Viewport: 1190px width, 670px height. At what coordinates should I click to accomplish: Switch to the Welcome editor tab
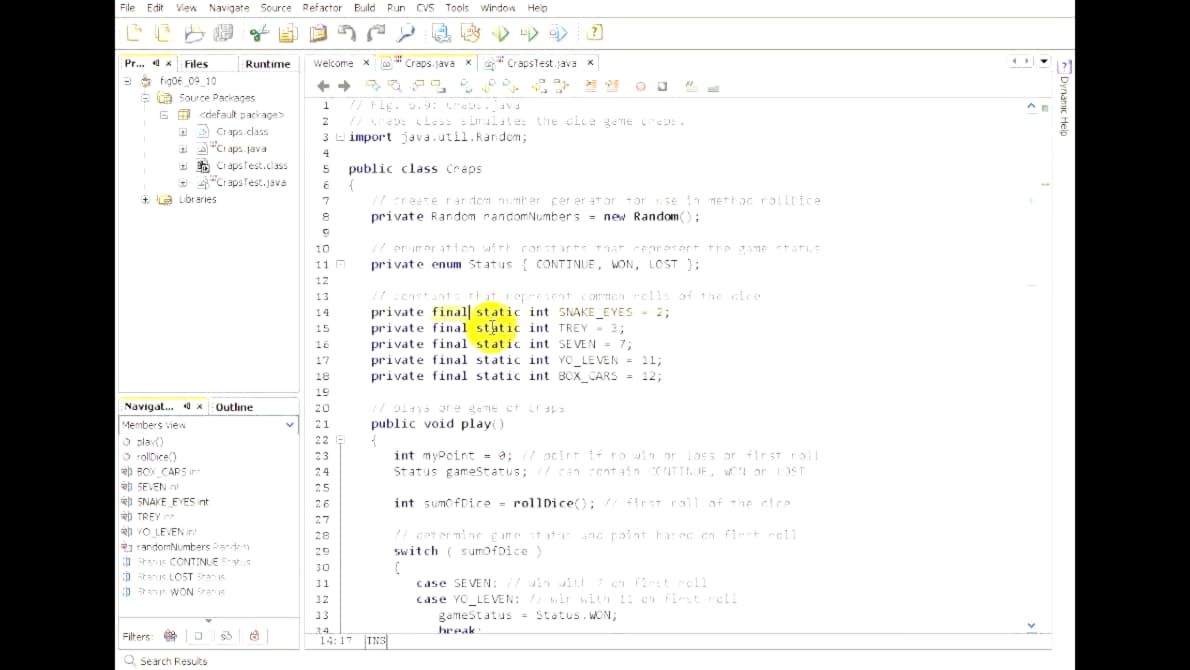[333, 63]
